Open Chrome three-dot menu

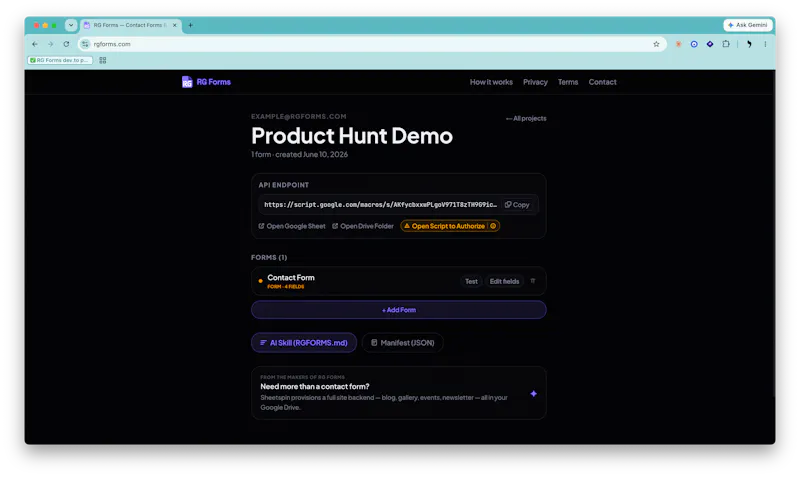click(765, 44)
